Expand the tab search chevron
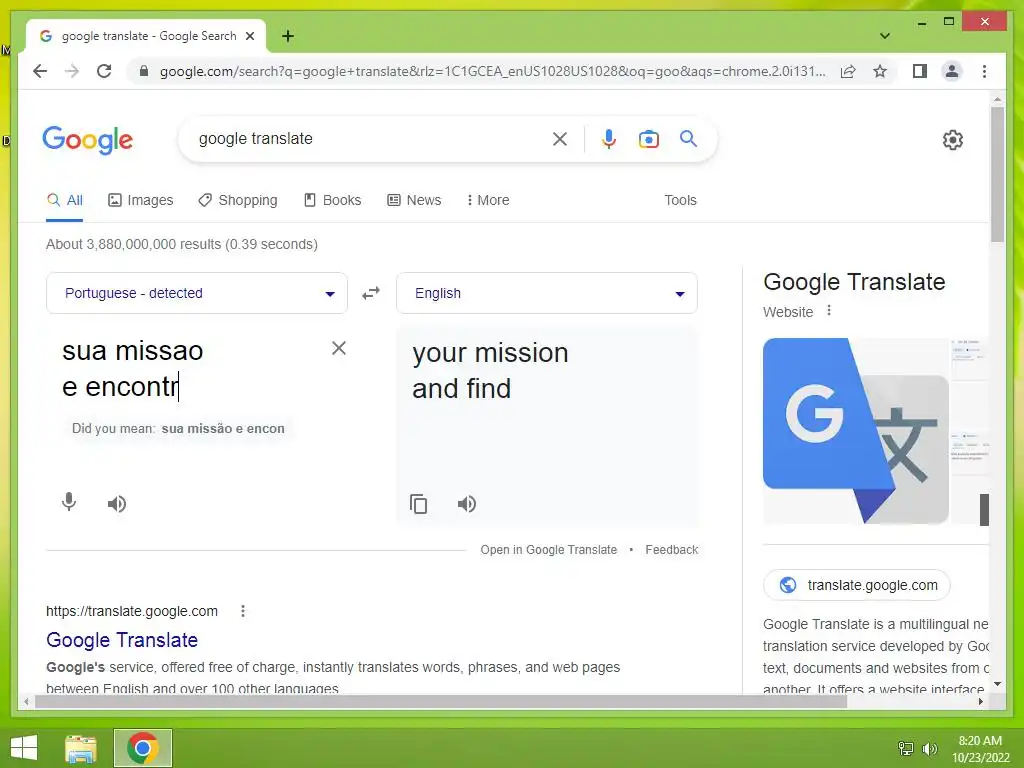The height and width of the screenshot is (768, 1024). [x=885, y=36]
